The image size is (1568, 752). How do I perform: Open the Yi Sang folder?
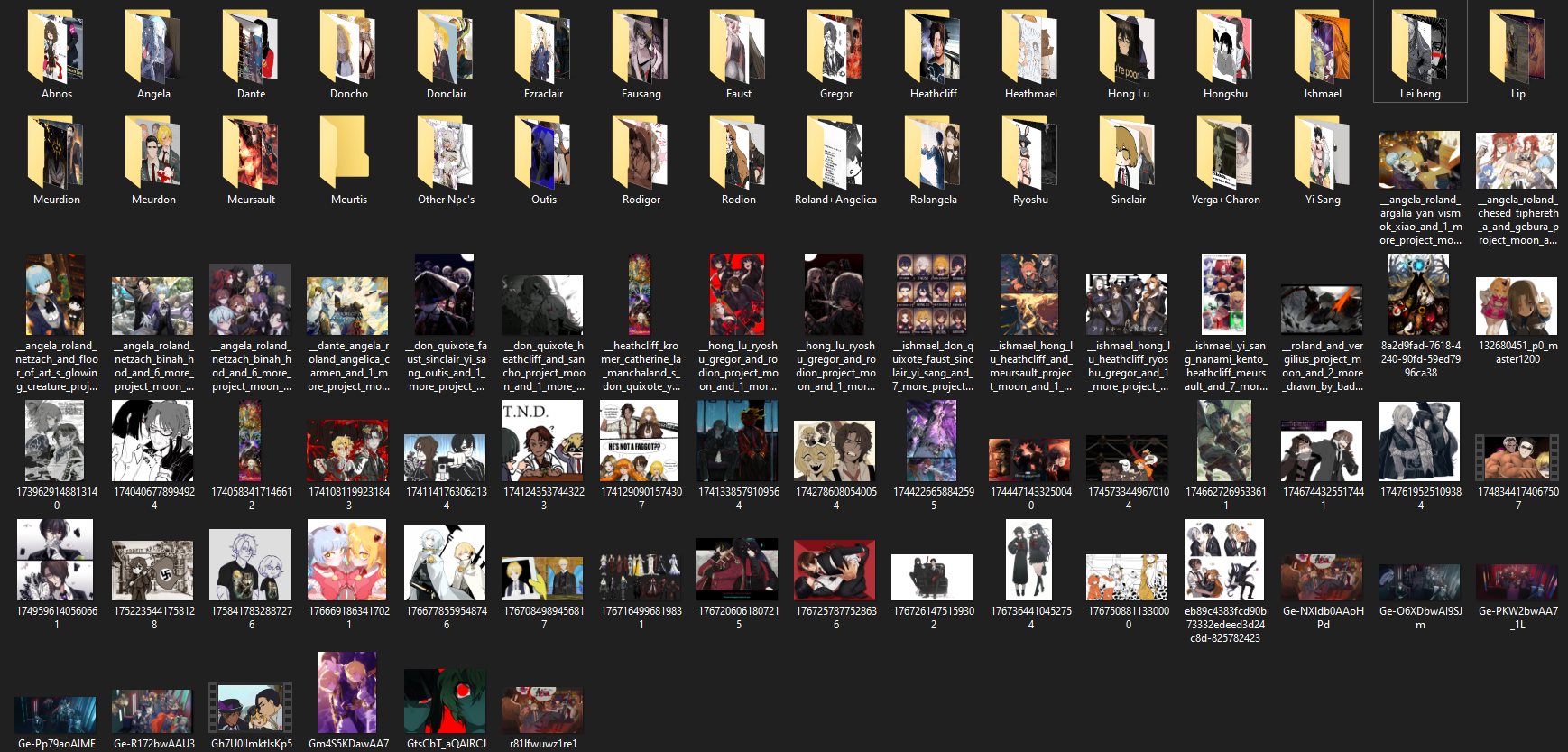coord(1323,153)
